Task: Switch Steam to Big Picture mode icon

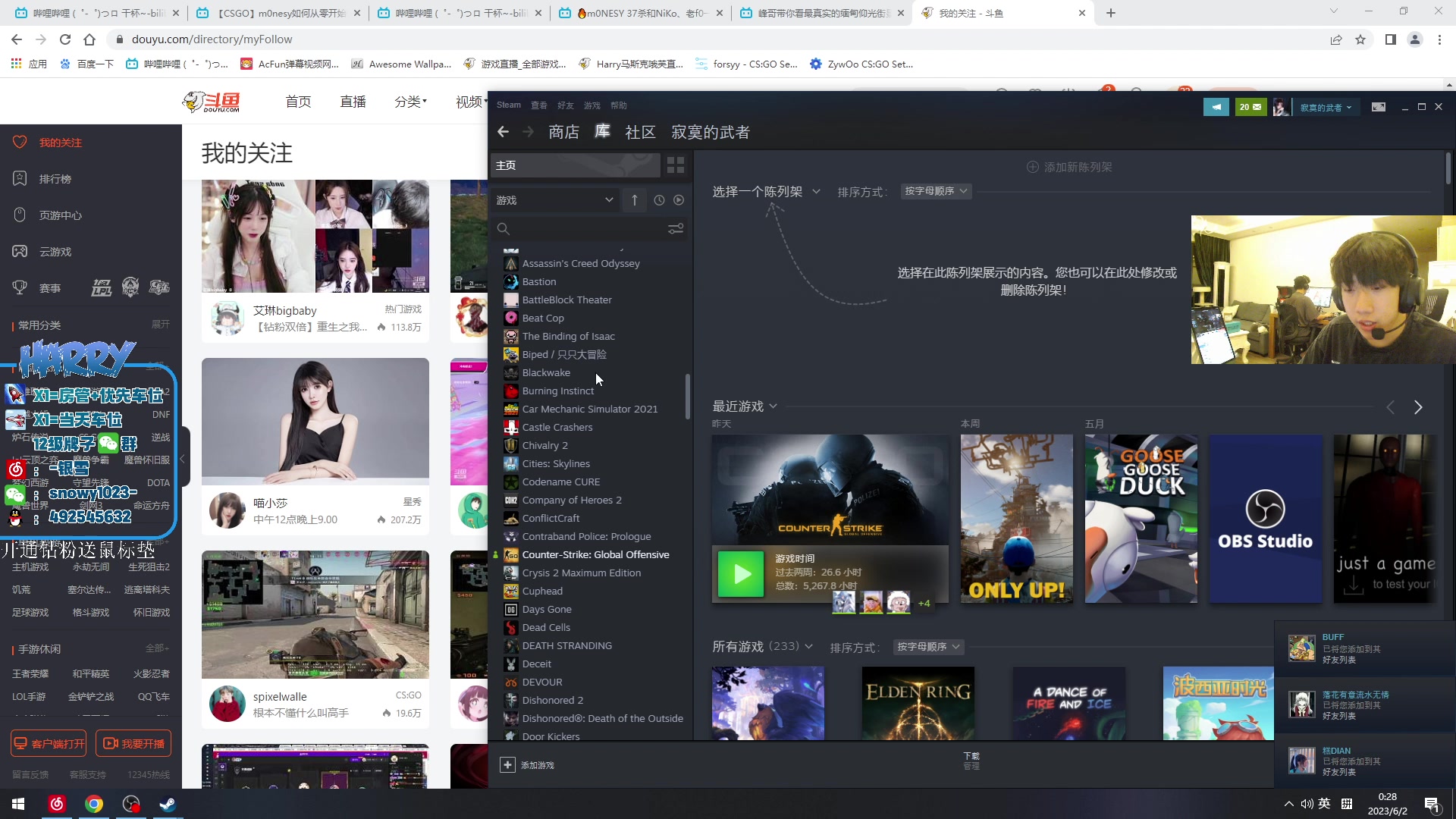Action: click(1379, 107)
